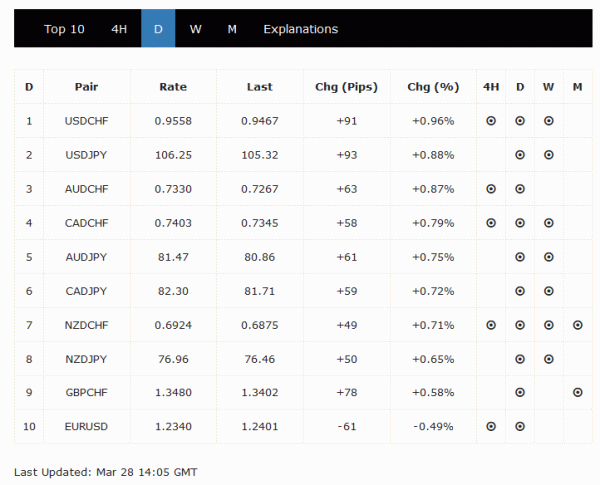
Task: Click the Top 10 menu label
Action: [64, 29]
